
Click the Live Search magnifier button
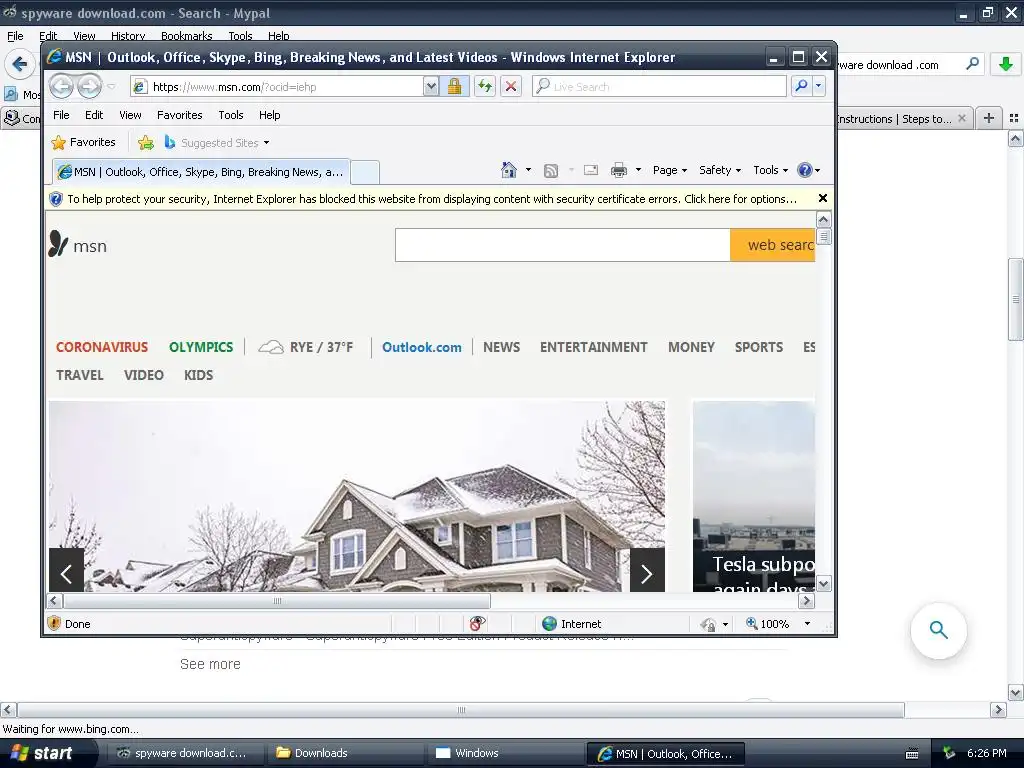(x=801, y=86)
